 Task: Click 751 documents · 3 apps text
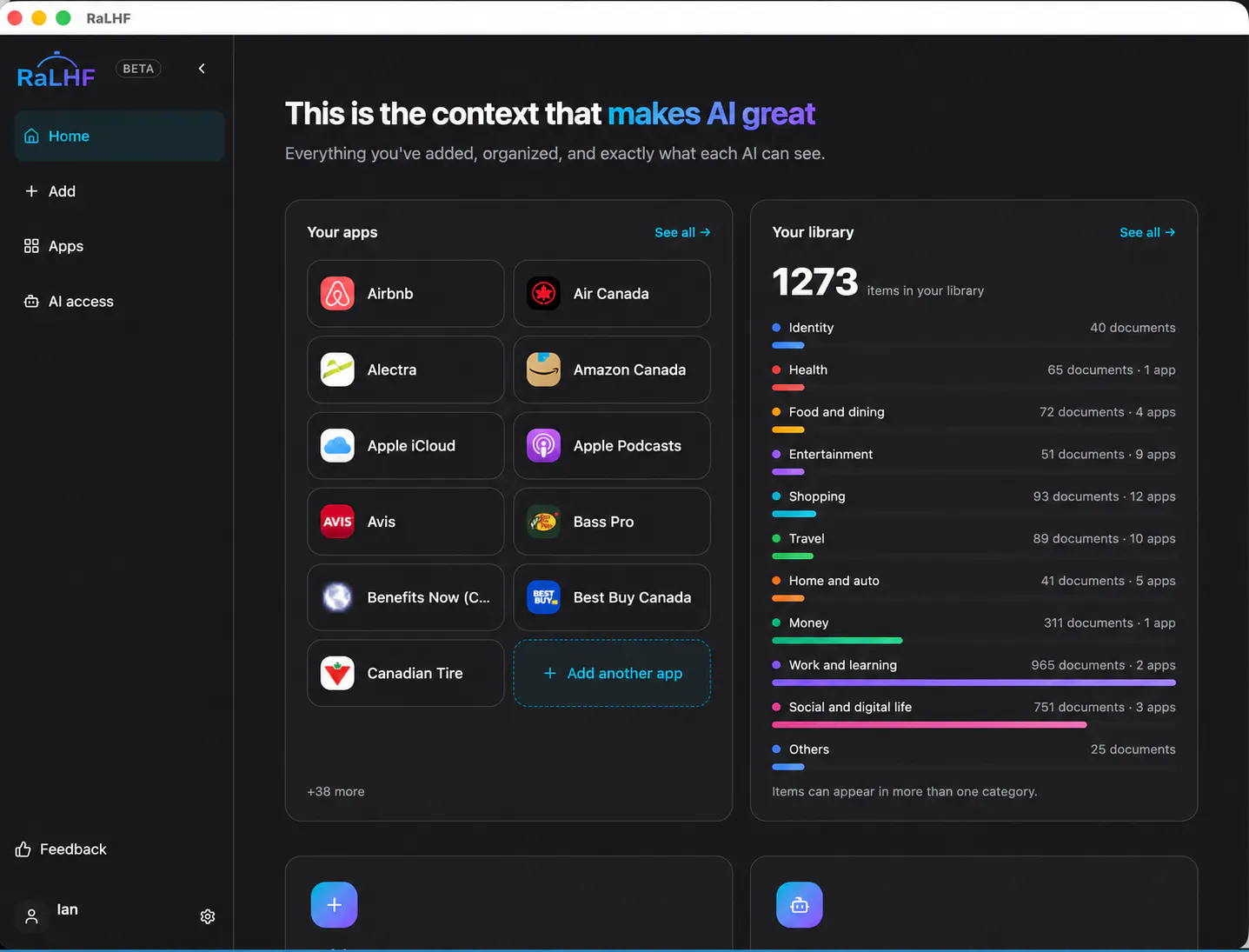coord(1105,708)
